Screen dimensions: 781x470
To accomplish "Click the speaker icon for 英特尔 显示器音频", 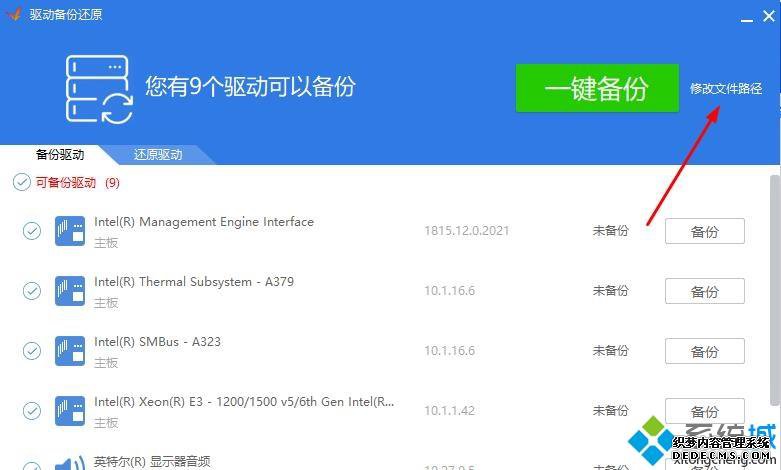I will pyautogui.click(x=70, y=464).
